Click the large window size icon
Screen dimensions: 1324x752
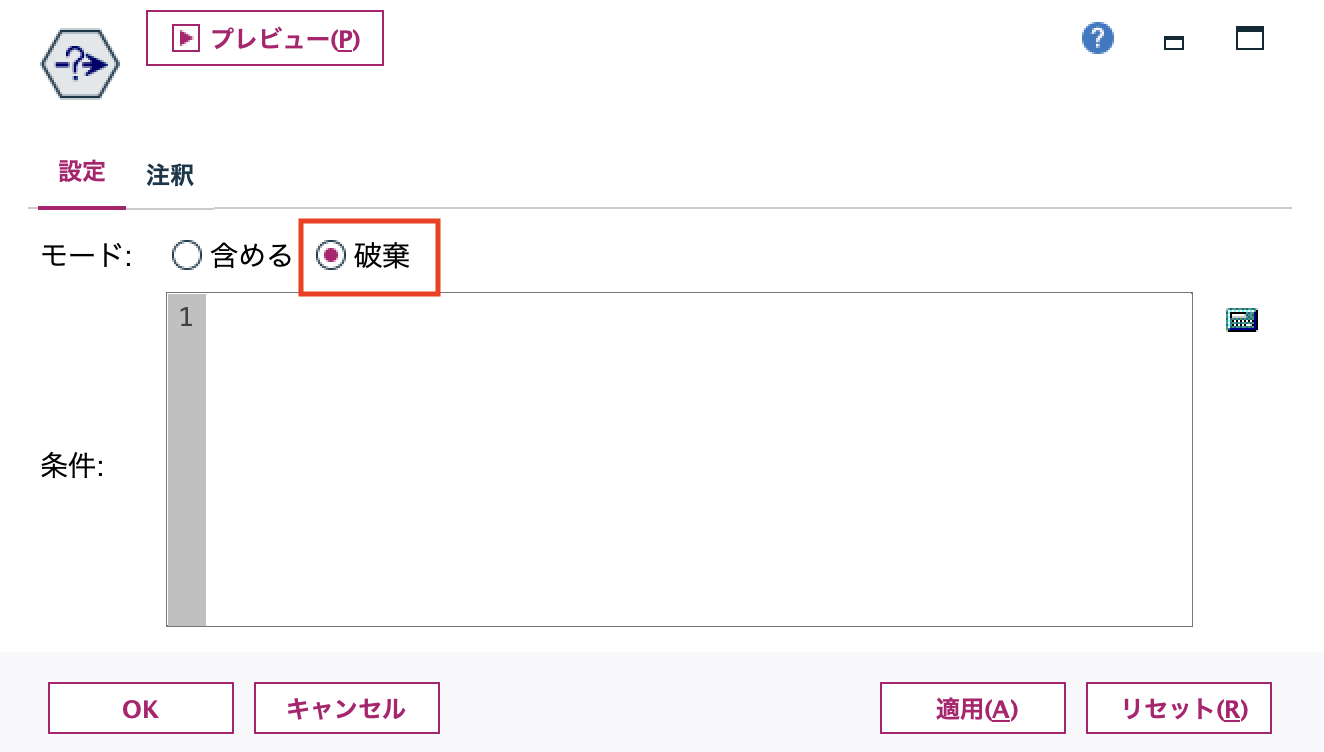tap(1249, 37)
